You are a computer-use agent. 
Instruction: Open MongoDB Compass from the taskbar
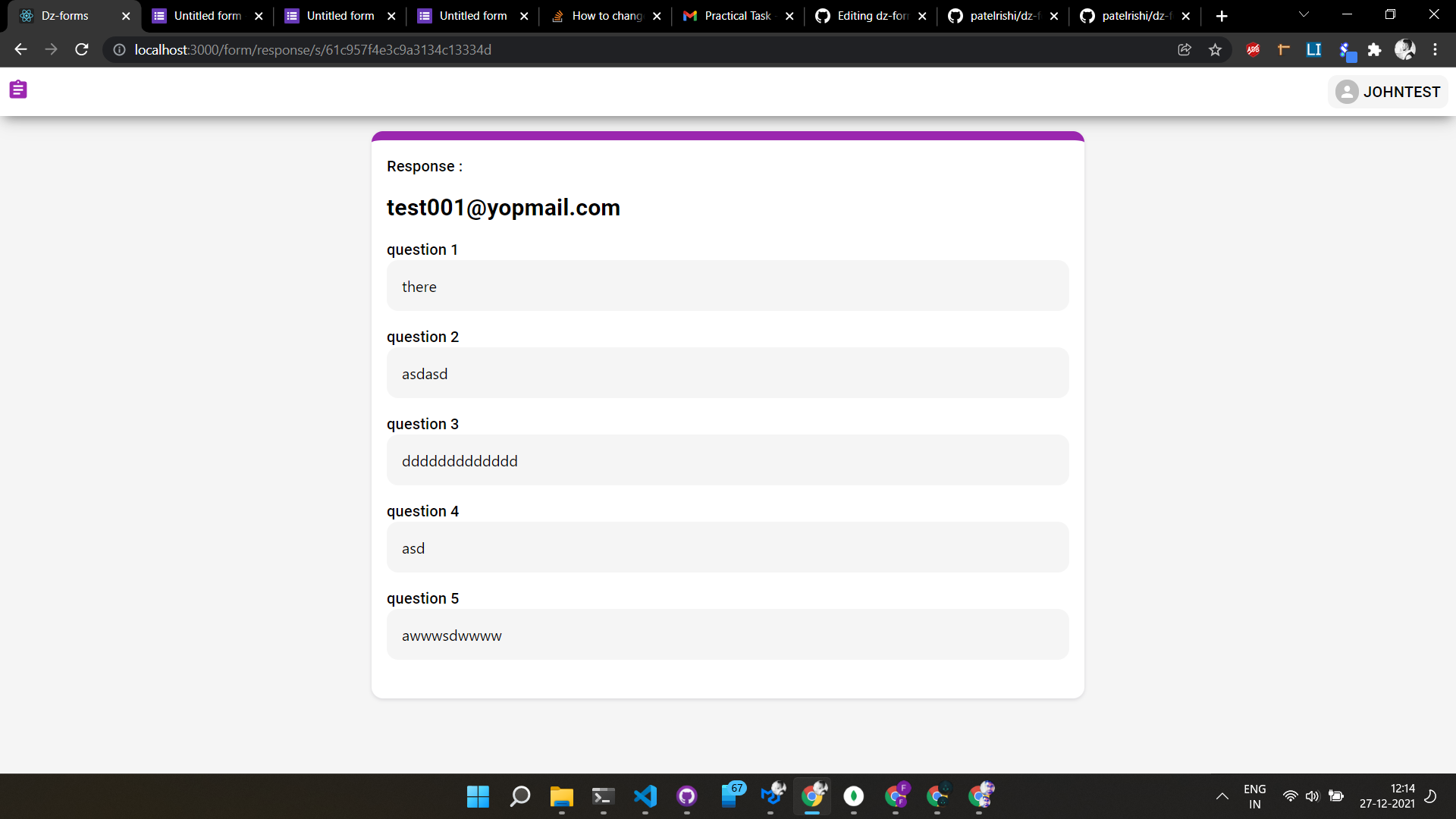point(854,796)
